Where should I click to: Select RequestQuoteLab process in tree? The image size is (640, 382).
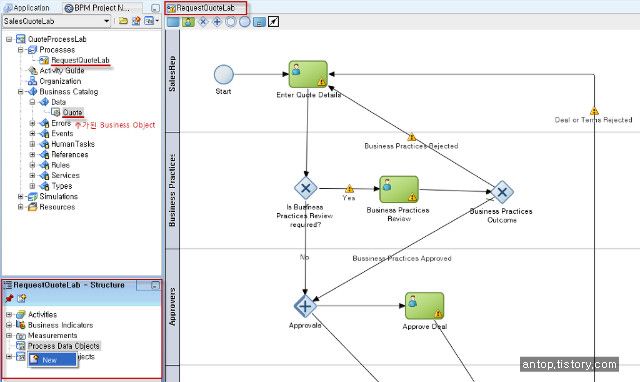[80, 60]
